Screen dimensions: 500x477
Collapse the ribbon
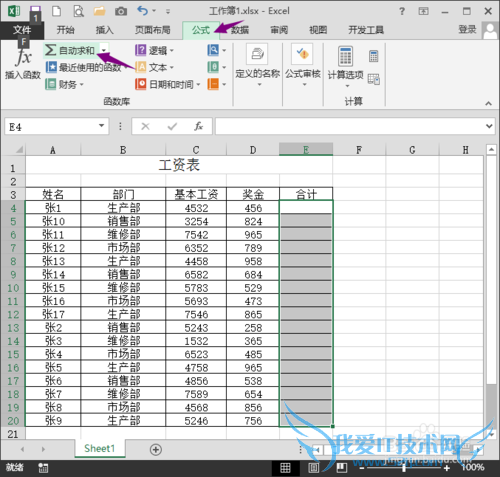click(488, 103)
